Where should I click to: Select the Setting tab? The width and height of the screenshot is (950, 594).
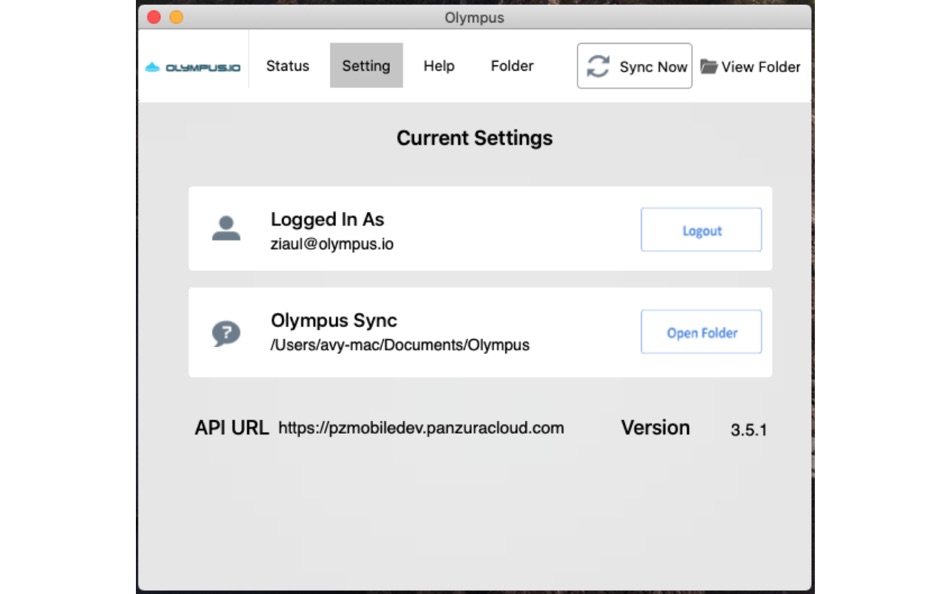366,65
